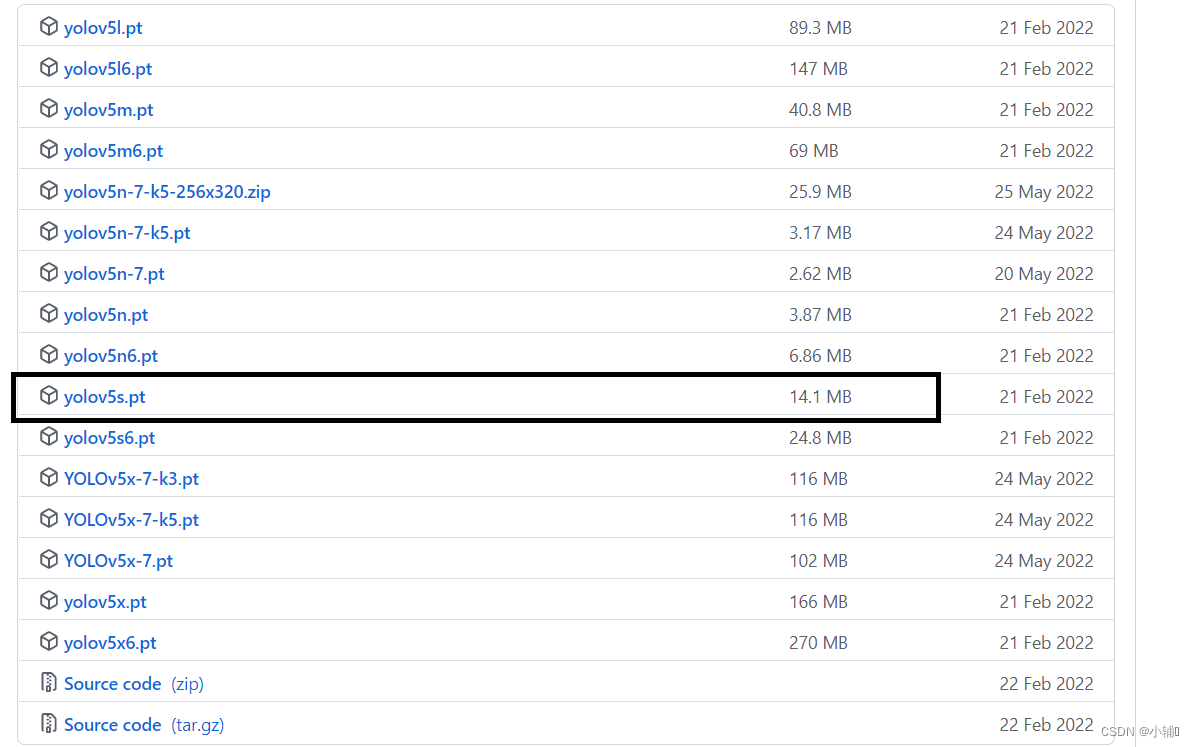This screenshot has height=747, width=1194.
Task: Select the 69 MB size value
Action: point(813,152)
